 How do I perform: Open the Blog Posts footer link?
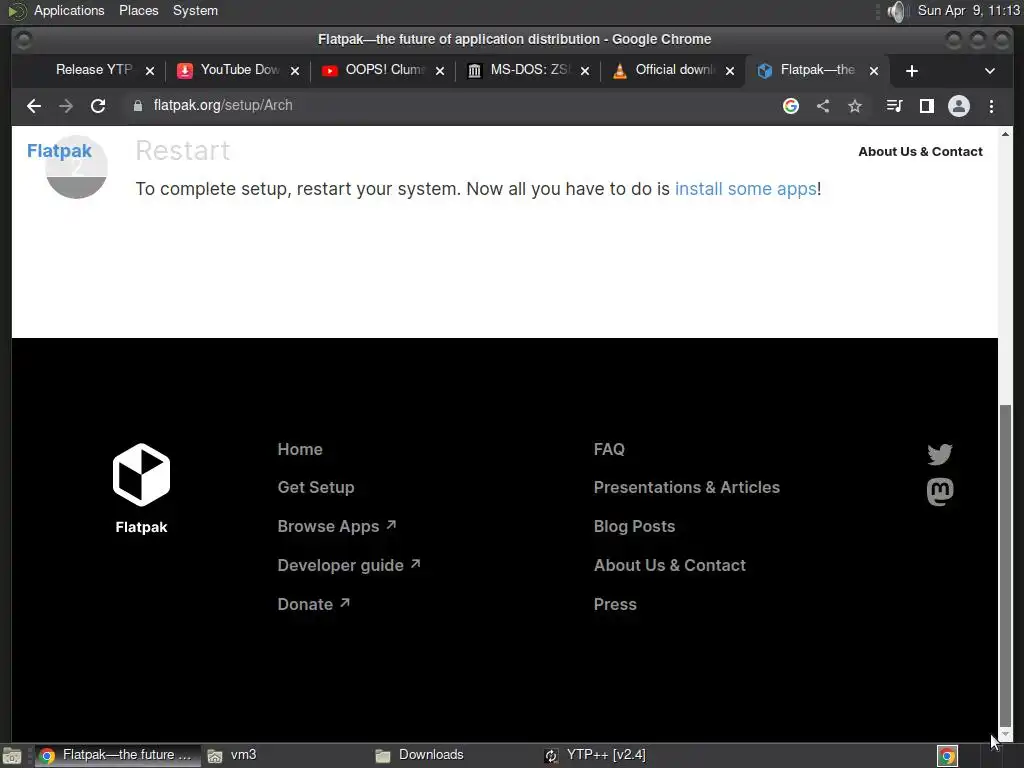pyautogui.click(x=634, y=526)
